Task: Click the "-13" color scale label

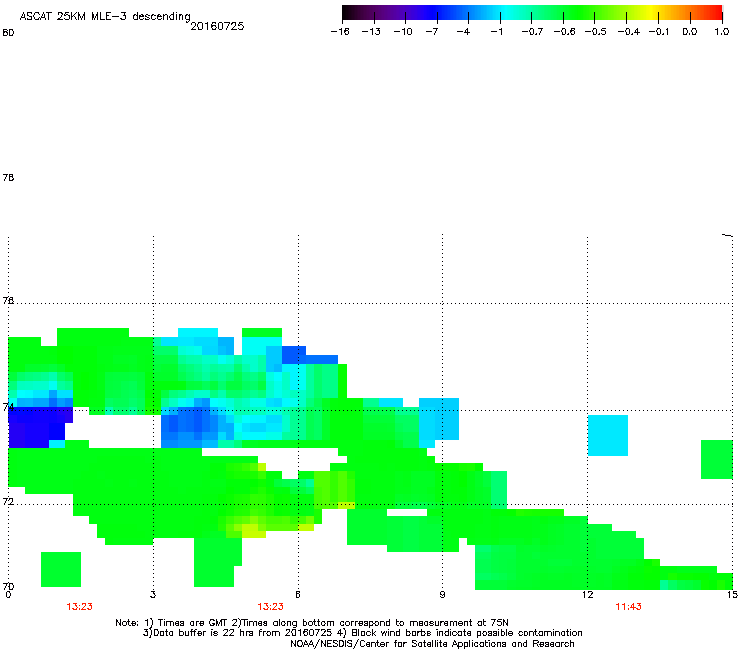Action: coord(371,32)
